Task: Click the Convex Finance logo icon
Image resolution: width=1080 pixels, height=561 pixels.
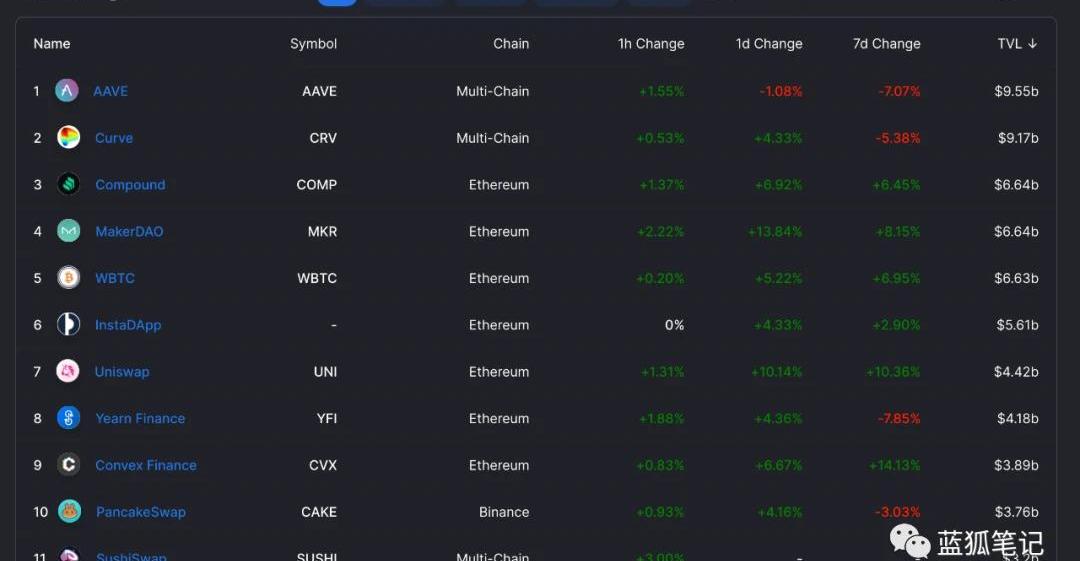Action: [x=69, y=465]
